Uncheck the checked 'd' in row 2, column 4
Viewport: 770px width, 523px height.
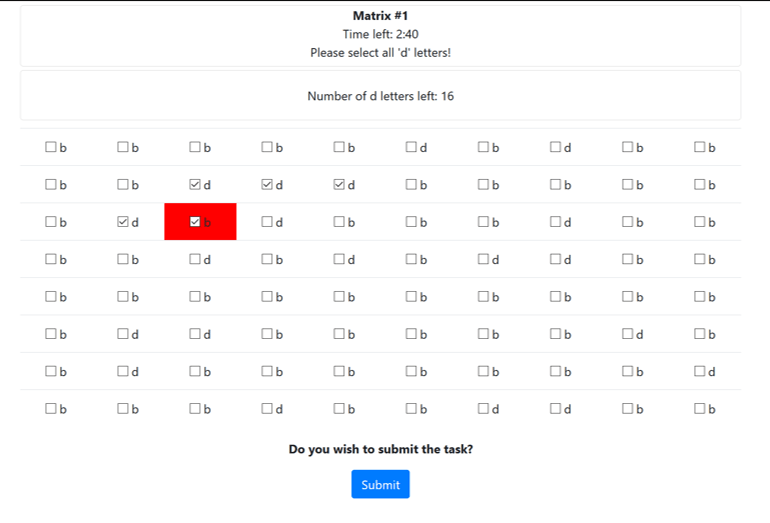[267, 185]
